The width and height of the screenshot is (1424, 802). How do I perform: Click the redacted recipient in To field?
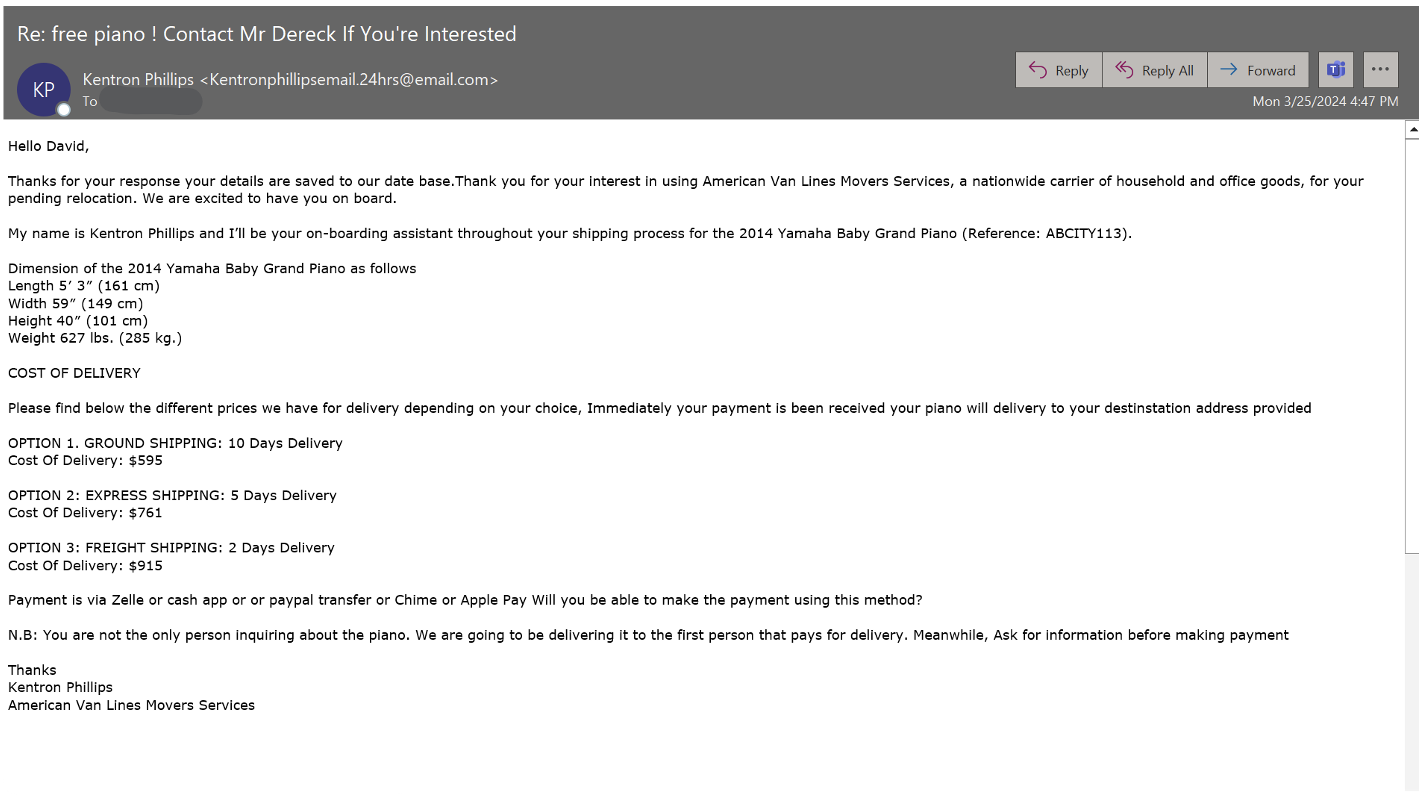click(151, 101)
